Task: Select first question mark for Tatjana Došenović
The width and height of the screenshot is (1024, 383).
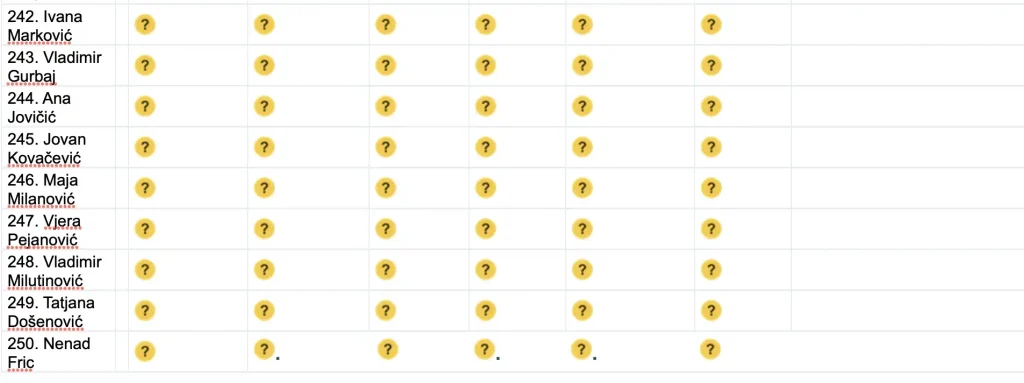Action: 145,310
